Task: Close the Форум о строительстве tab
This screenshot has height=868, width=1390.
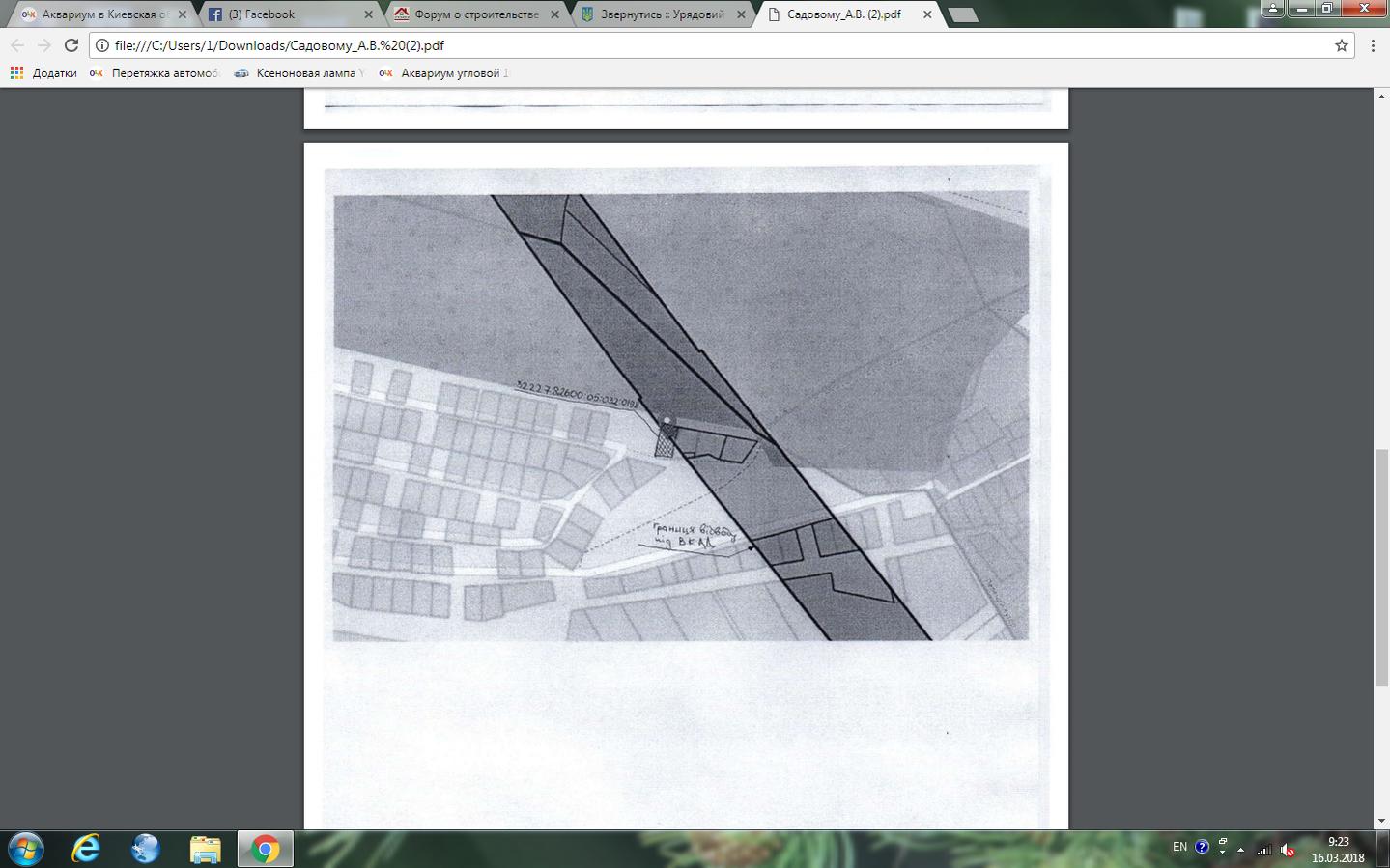Action: [554, 14]
